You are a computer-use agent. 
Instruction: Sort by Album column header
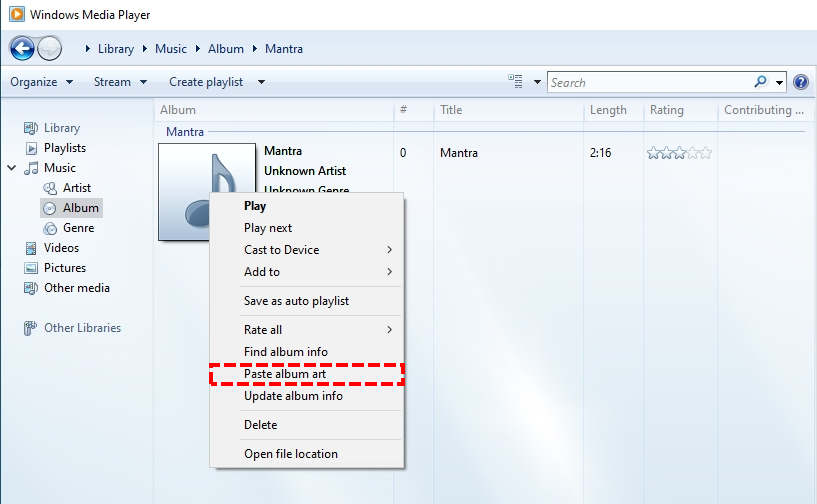(x=275, y=110)
